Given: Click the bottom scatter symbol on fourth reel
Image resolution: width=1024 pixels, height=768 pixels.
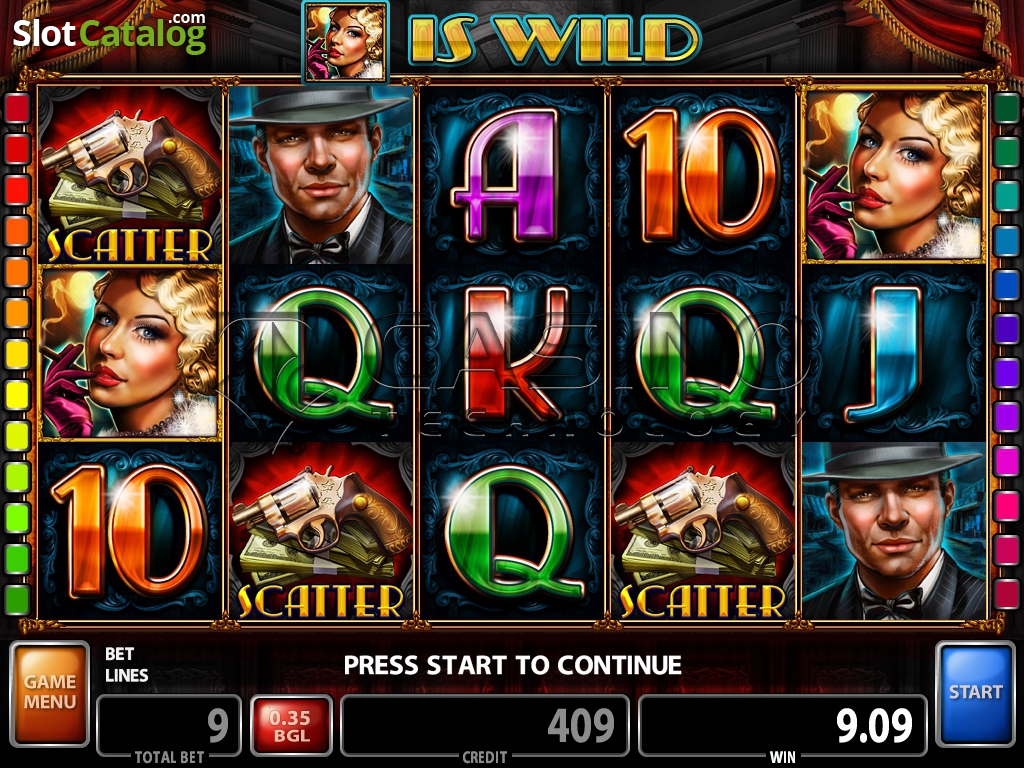Looking at the screenshot, I should tap(703, 531).
